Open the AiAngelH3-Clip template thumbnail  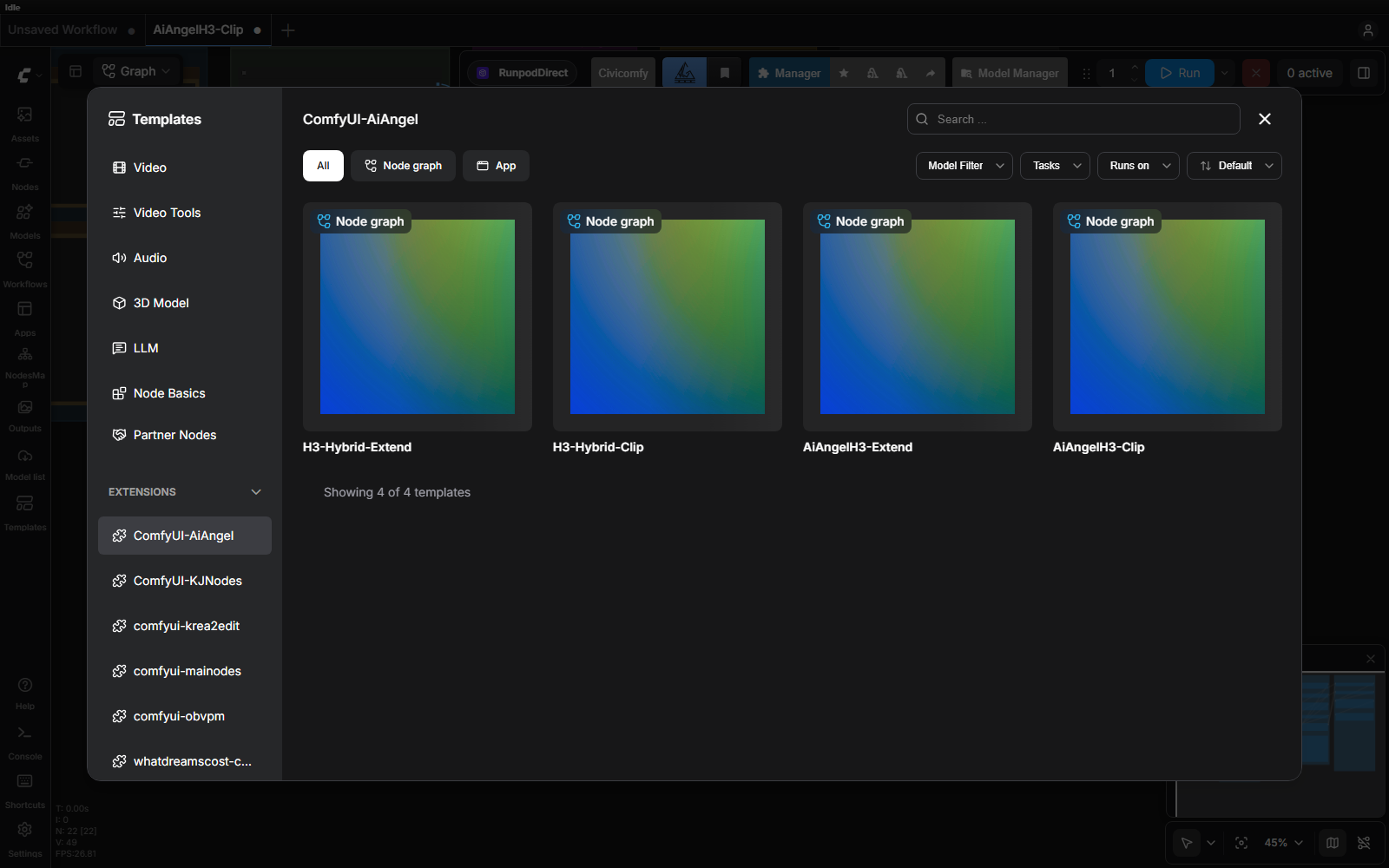pyautogui.click(x=1168, y=317)
